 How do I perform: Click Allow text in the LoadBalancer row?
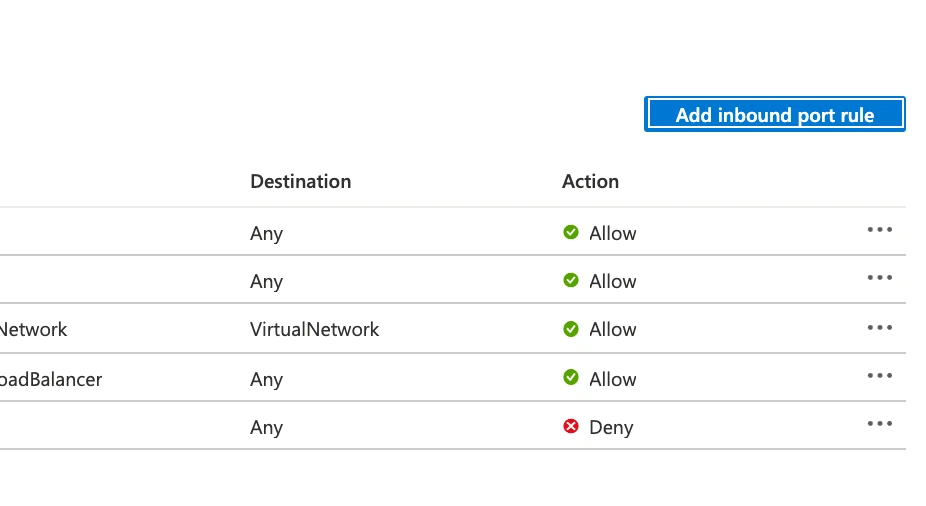click(612, 379)
